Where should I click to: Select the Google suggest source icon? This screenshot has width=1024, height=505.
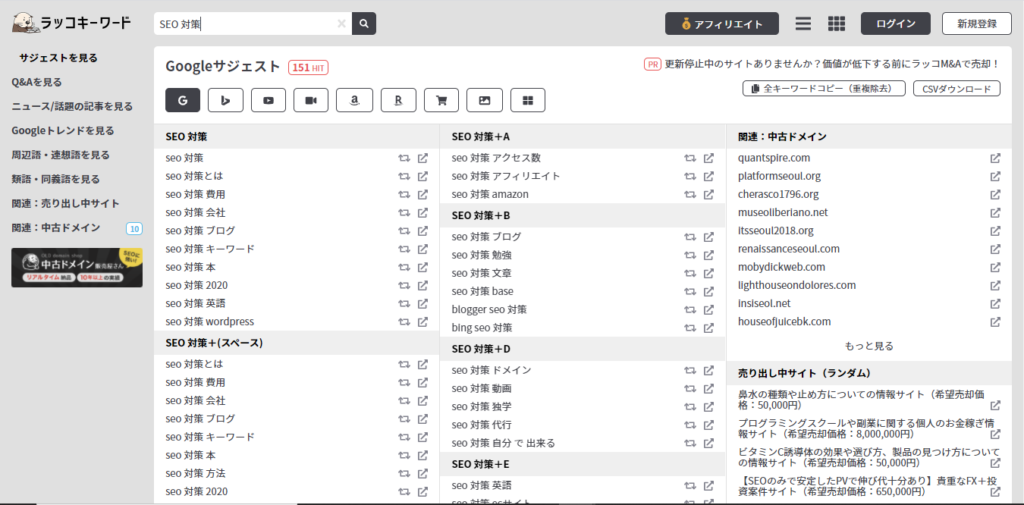[x=182, y=100]
